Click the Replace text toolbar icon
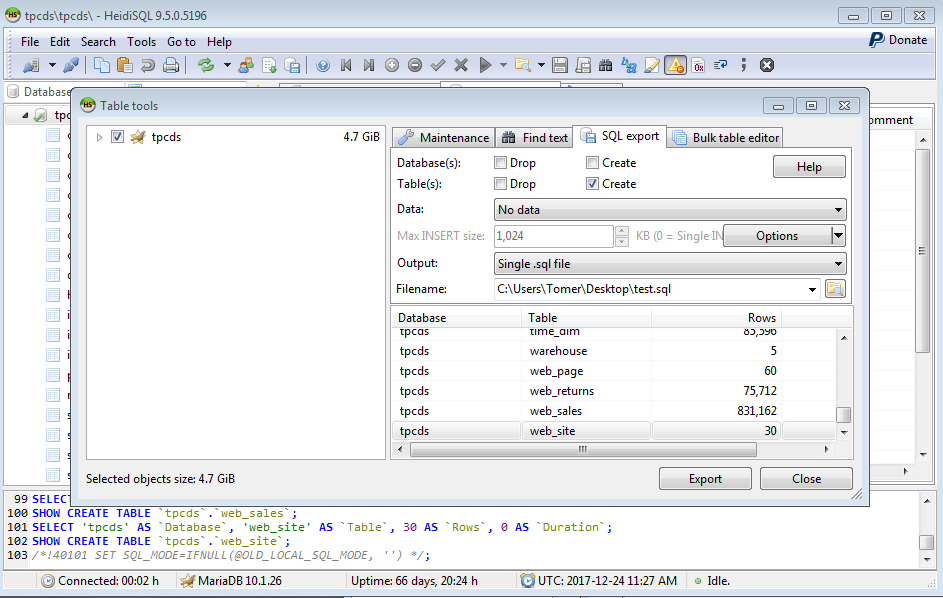The height and width of the screenshot is (598, 943). [x=629, y=65]
